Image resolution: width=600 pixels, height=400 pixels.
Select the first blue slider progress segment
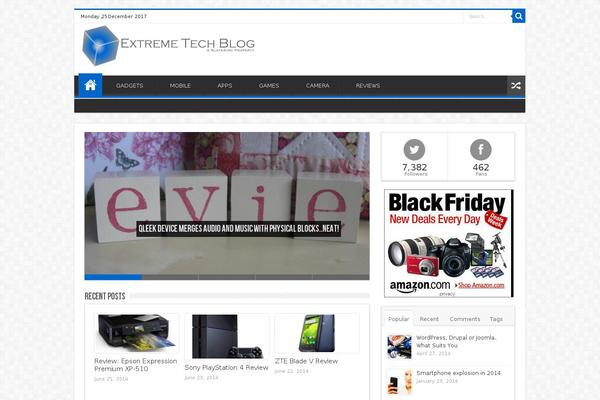(x=113, y=277)
